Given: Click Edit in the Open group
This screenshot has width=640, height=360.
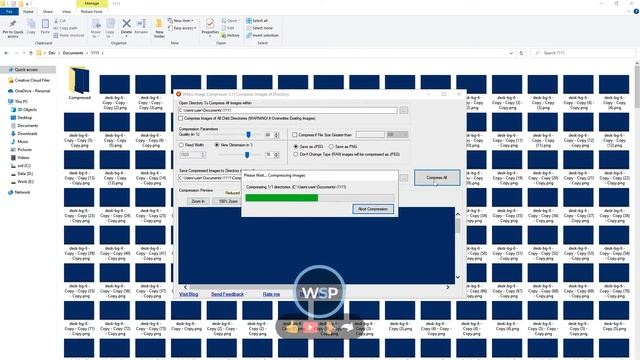Looking at the screenshot, I should point(228,28).
